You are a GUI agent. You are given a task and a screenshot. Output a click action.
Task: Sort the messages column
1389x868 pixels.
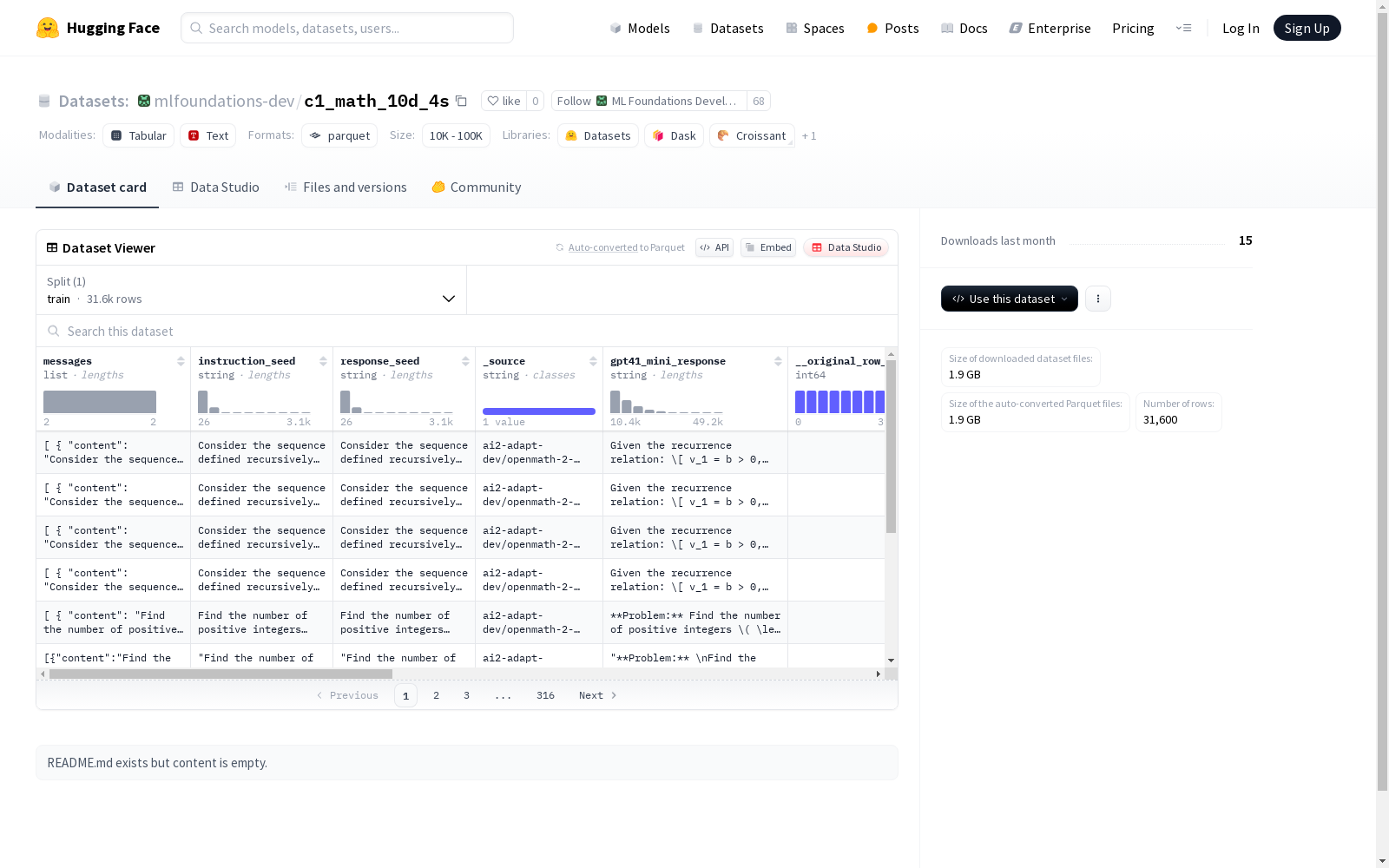(x=181, y=361)
